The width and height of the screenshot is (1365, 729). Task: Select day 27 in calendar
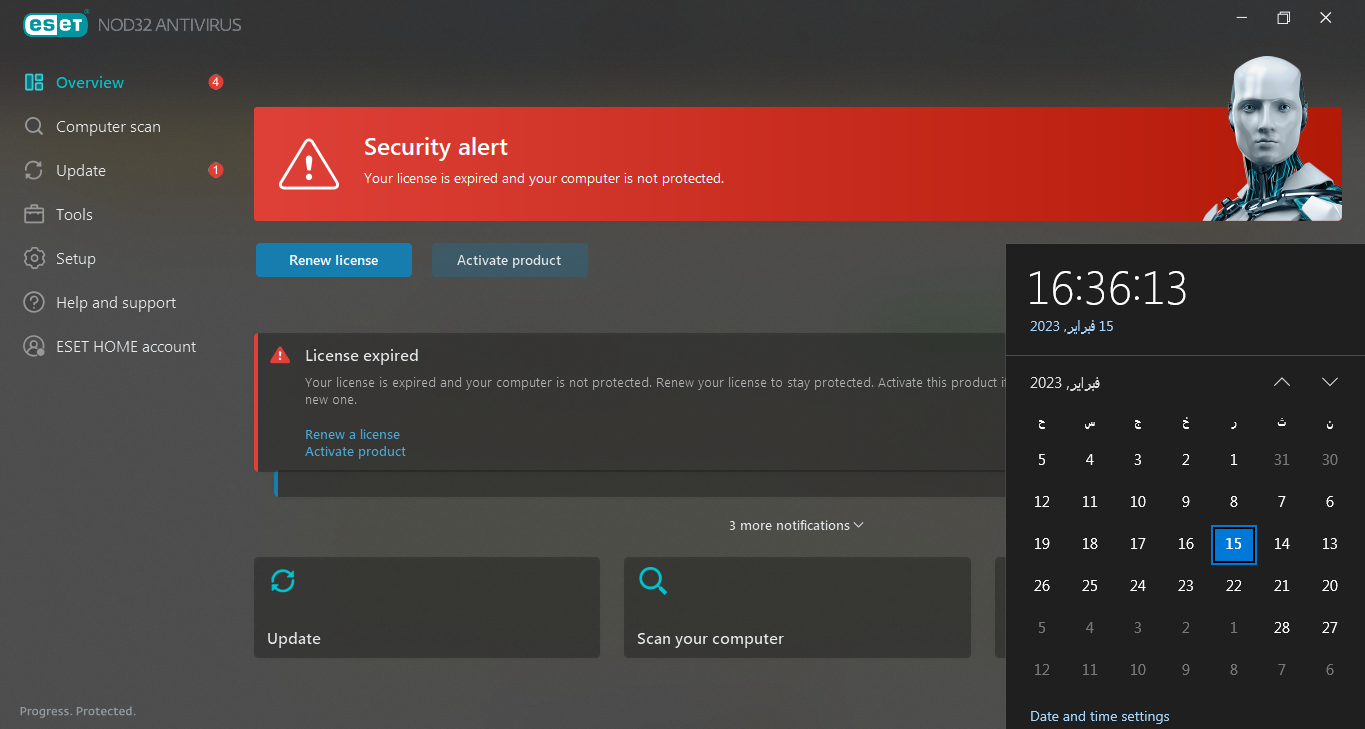1330,628
